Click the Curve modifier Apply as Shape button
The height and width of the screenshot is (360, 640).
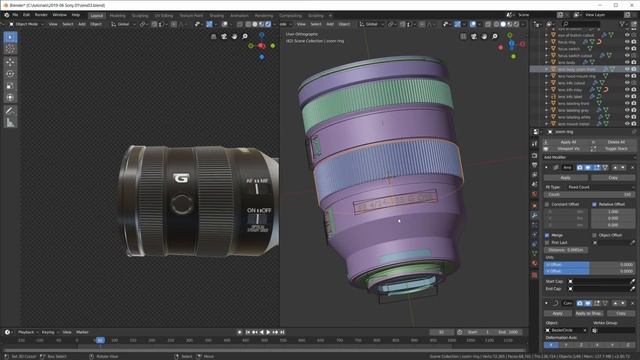pos(588,313)
